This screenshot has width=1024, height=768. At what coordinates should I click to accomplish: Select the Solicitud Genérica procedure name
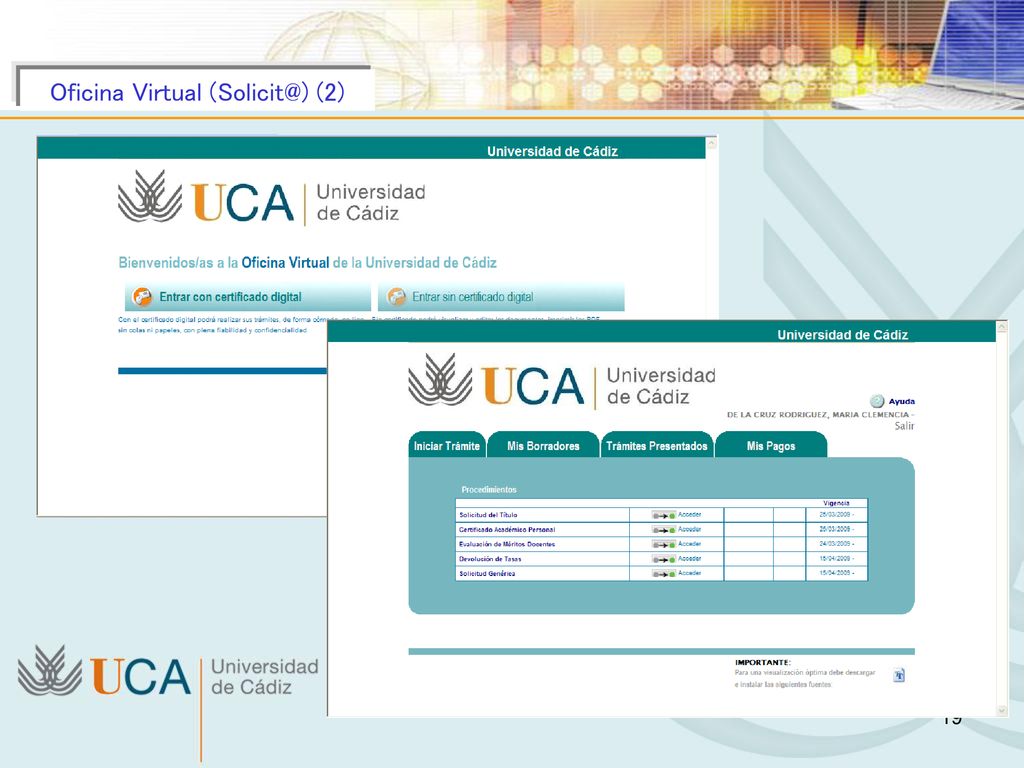pyautogui.click(x=487, y=574)
